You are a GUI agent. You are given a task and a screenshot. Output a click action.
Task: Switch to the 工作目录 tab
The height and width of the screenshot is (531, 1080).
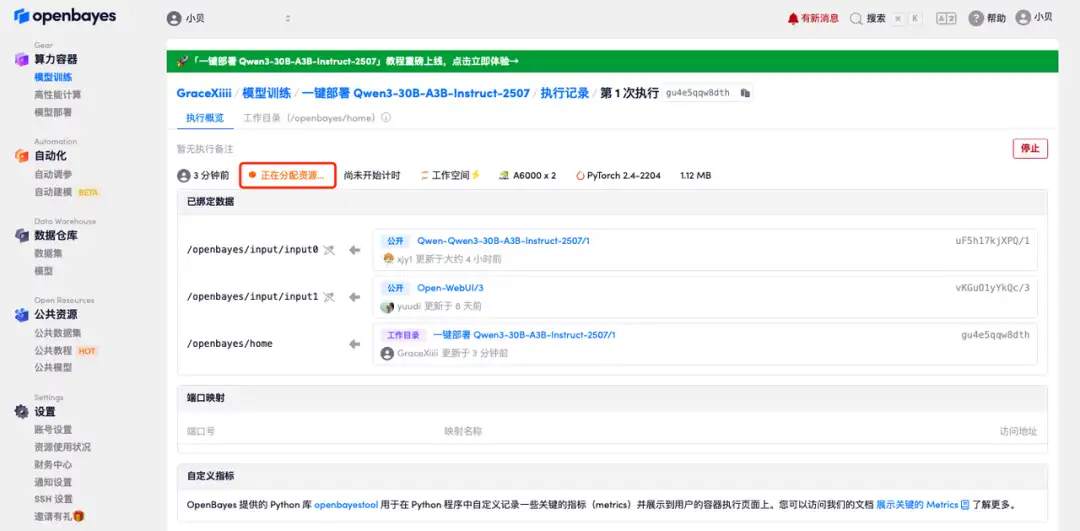(311, 118)
